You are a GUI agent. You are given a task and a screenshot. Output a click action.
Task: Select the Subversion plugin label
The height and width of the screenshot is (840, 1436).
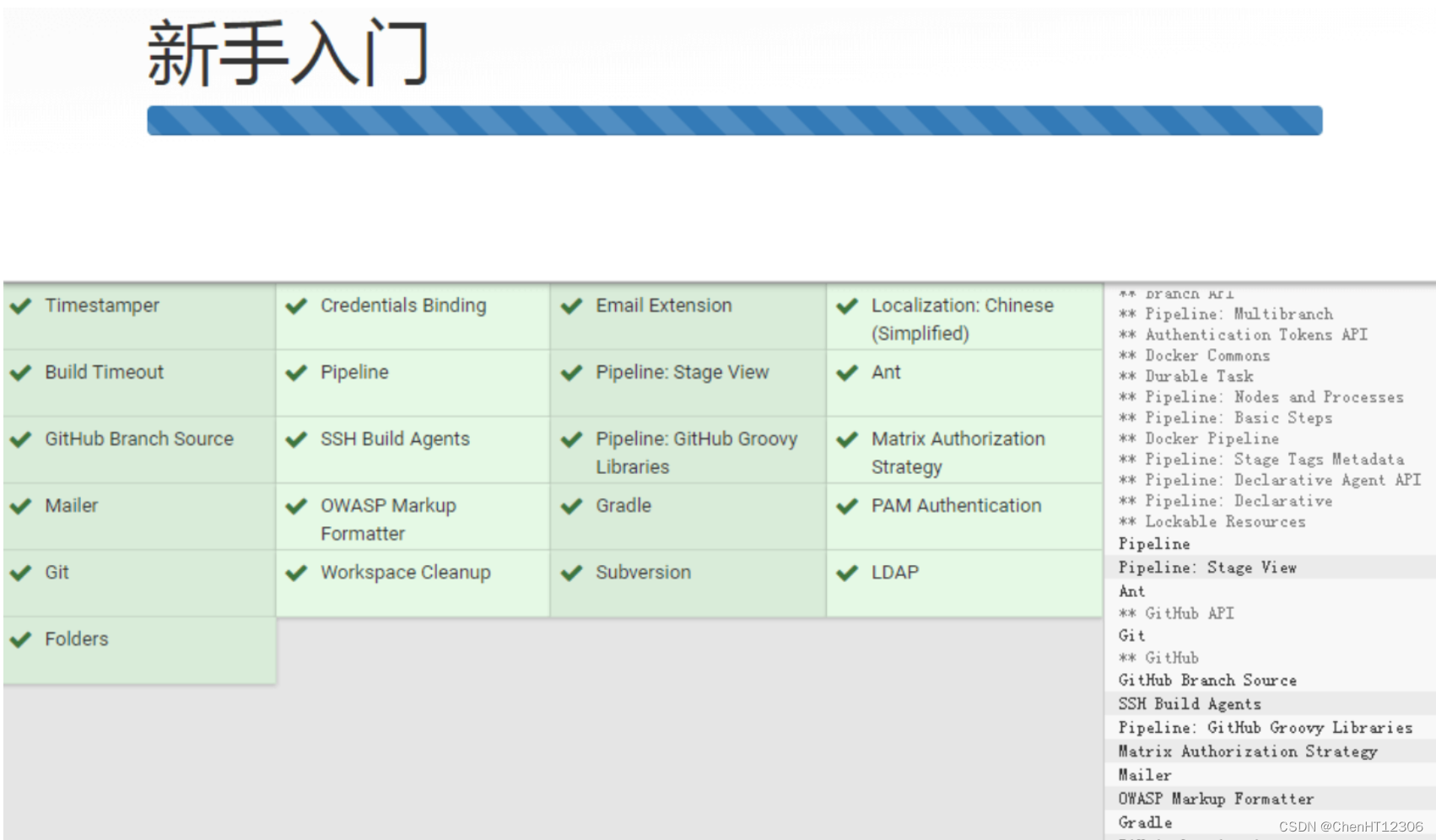[643, 572]
